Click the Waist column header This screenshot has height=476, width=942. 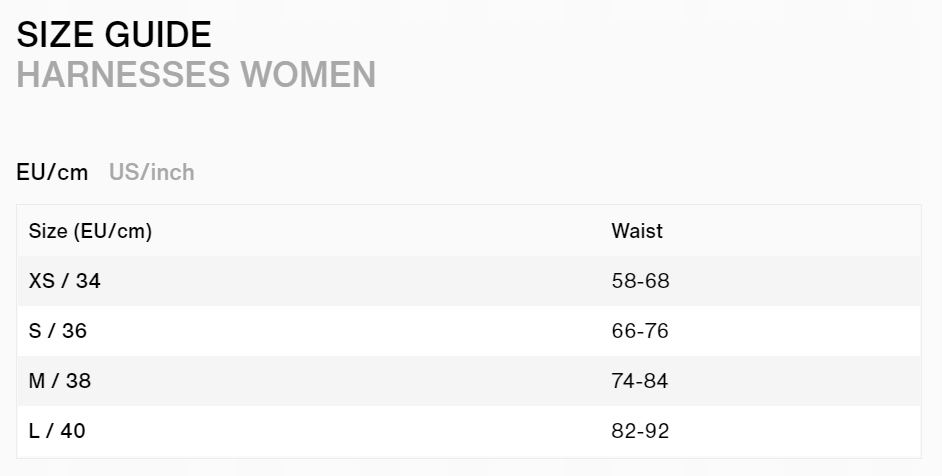(637, 231)
